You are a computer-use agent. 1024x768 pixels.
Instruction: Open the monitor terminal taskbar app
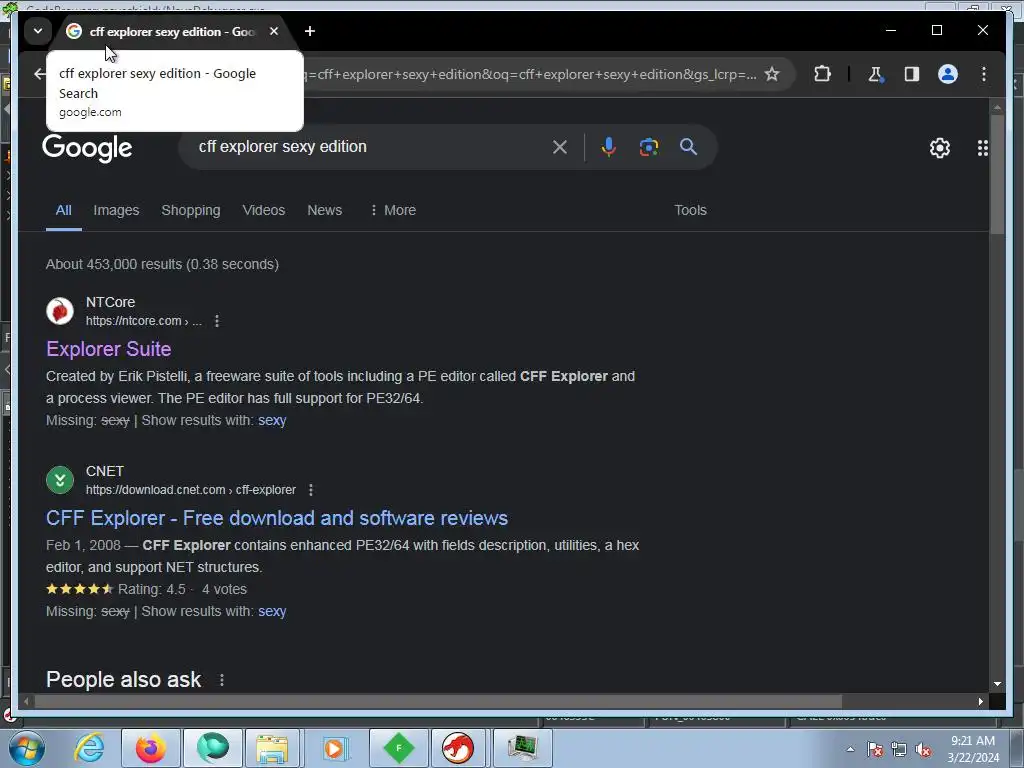pyautogui.click(x=522, y=748)
